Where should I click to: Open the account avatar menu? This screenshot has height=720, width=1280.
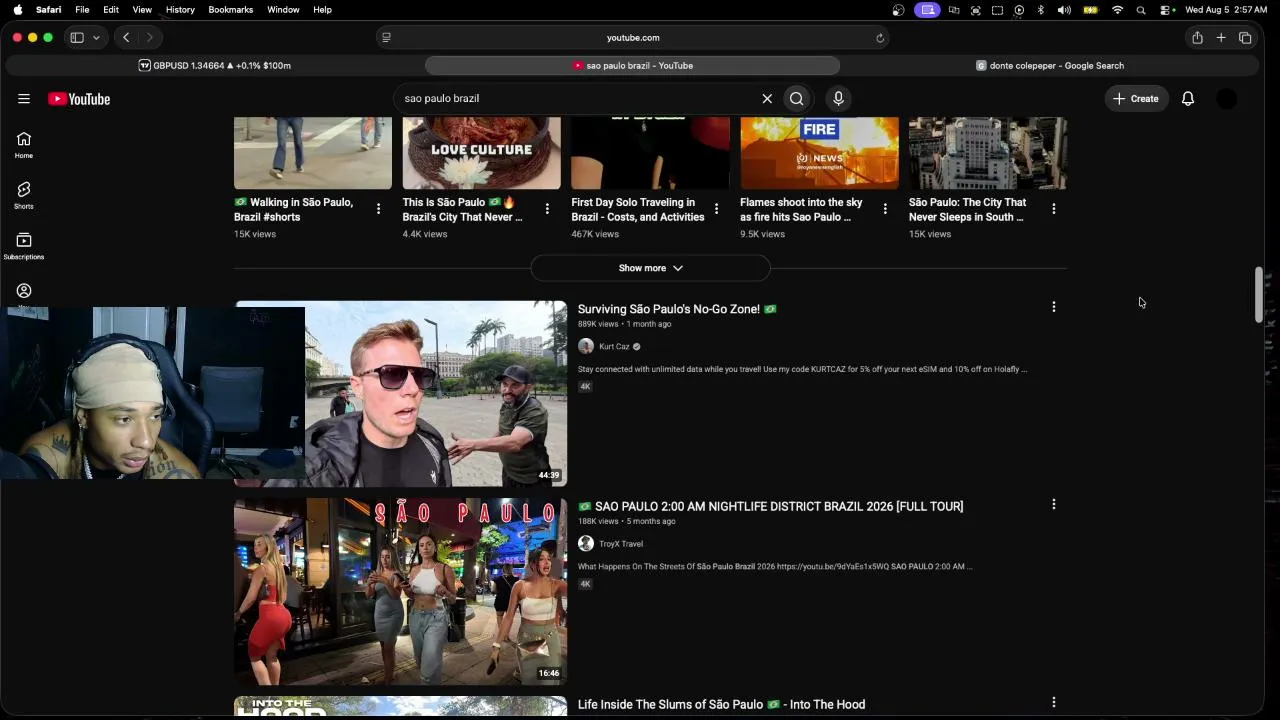click(x=1227, y=99)
